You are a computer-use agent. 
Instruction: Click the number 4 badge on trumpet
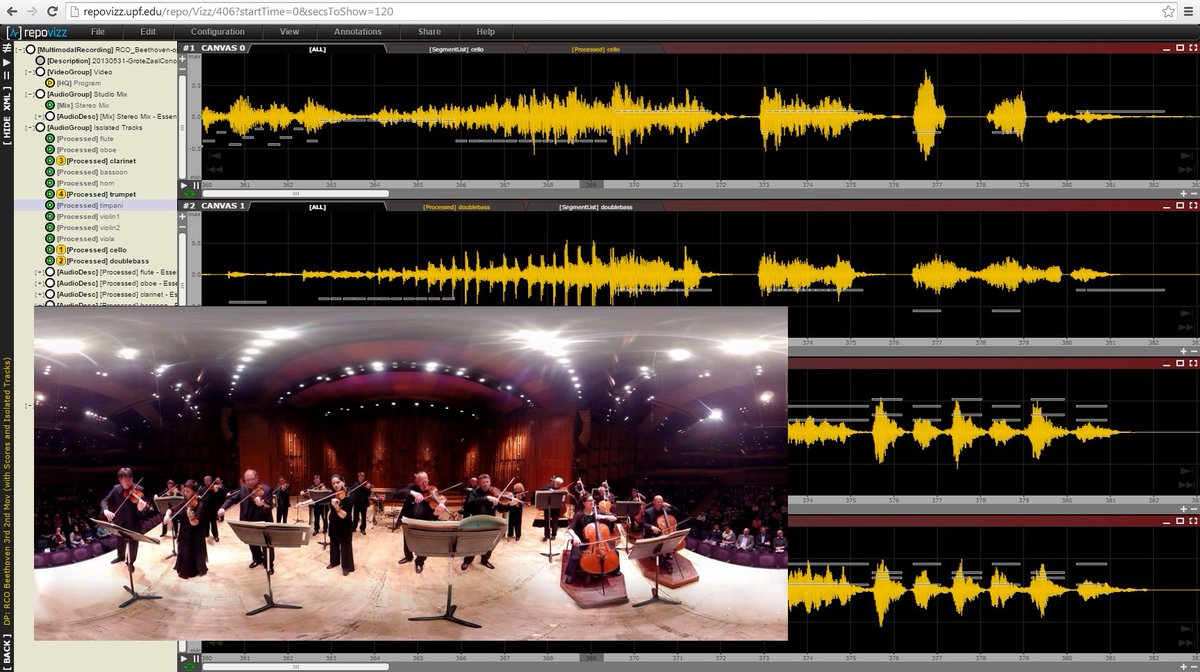tap(61, 194)
